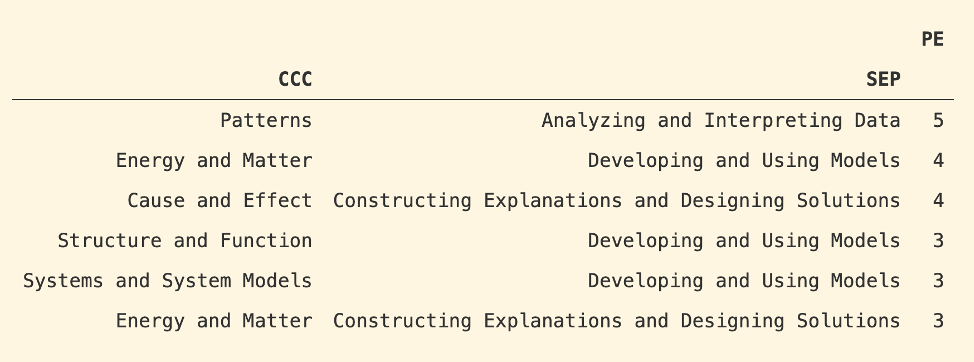
Task: Click PE value 4 in Energy and Matter row
Action: click(938, 160)
